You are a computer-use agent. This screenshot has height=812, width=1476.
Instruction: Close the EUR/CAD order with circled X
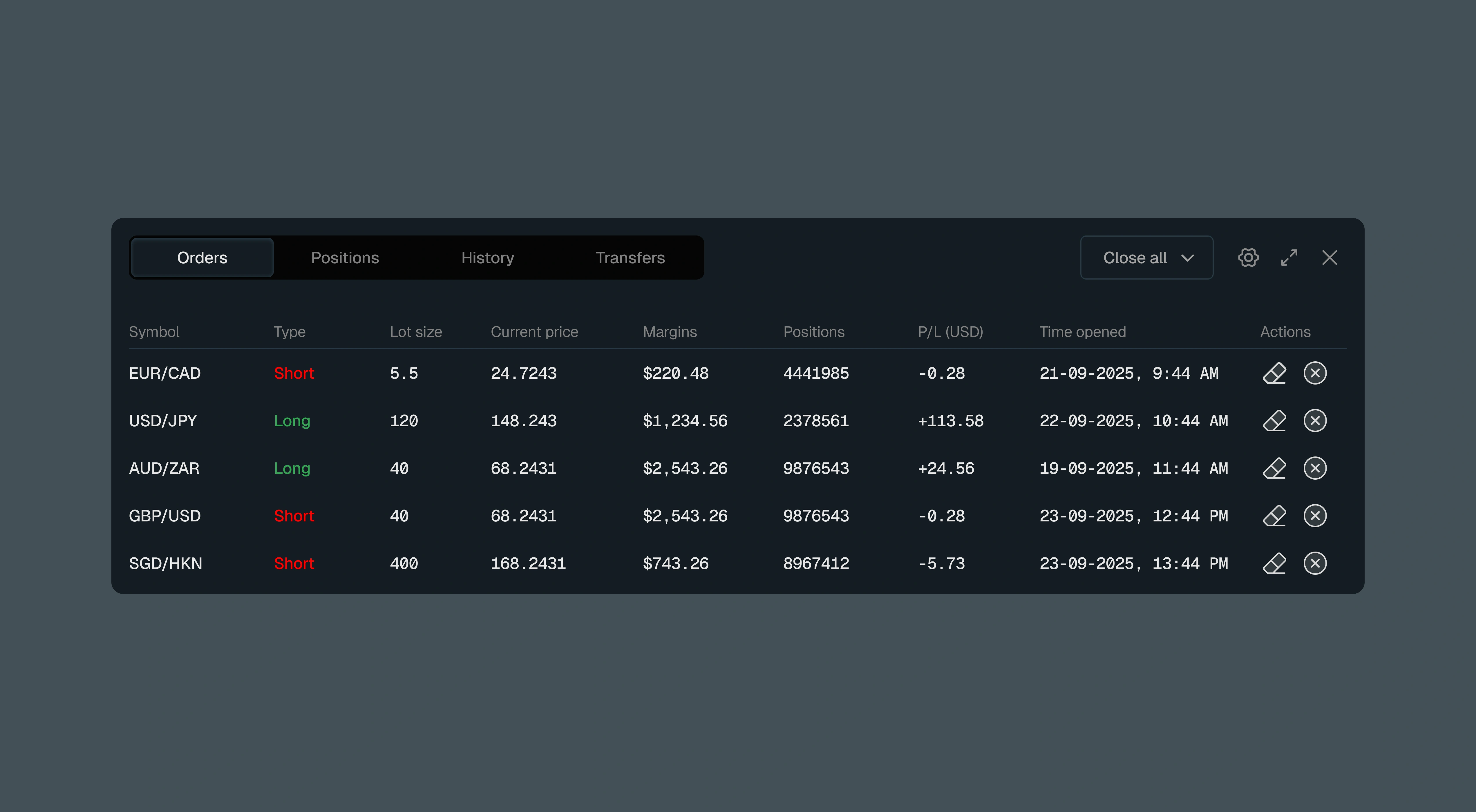(1315, 373)
